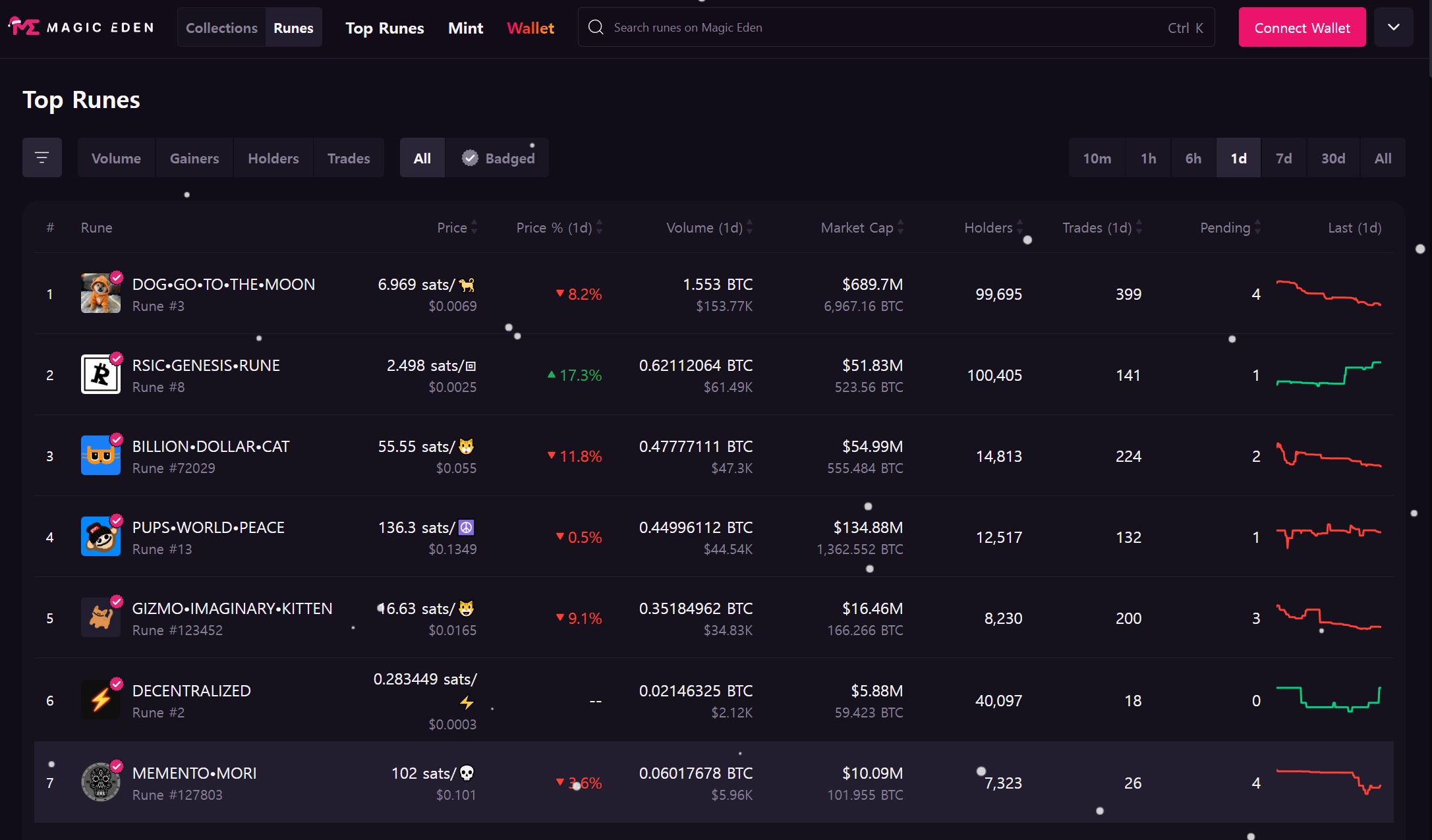
Task: Click MEMENTO•MORI skull avatar icon
Action: click(100, 782)
